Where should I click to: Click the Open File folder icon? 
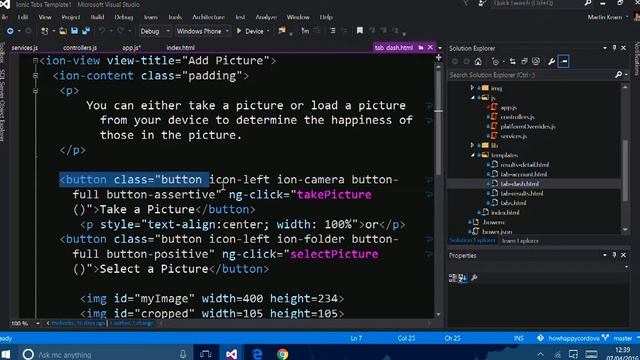(x=63, y=31)
